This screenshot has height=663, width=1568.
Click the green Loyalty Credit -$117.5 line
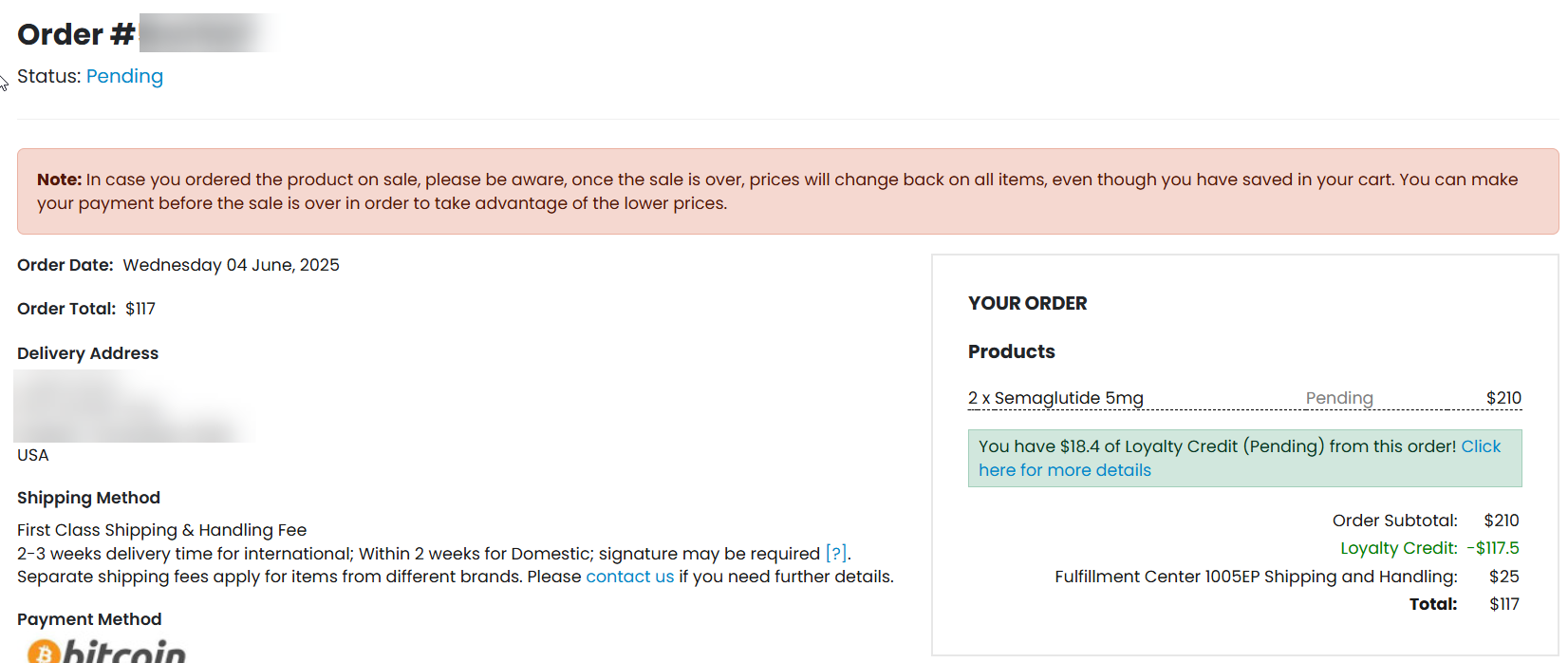coord(1428,548)
